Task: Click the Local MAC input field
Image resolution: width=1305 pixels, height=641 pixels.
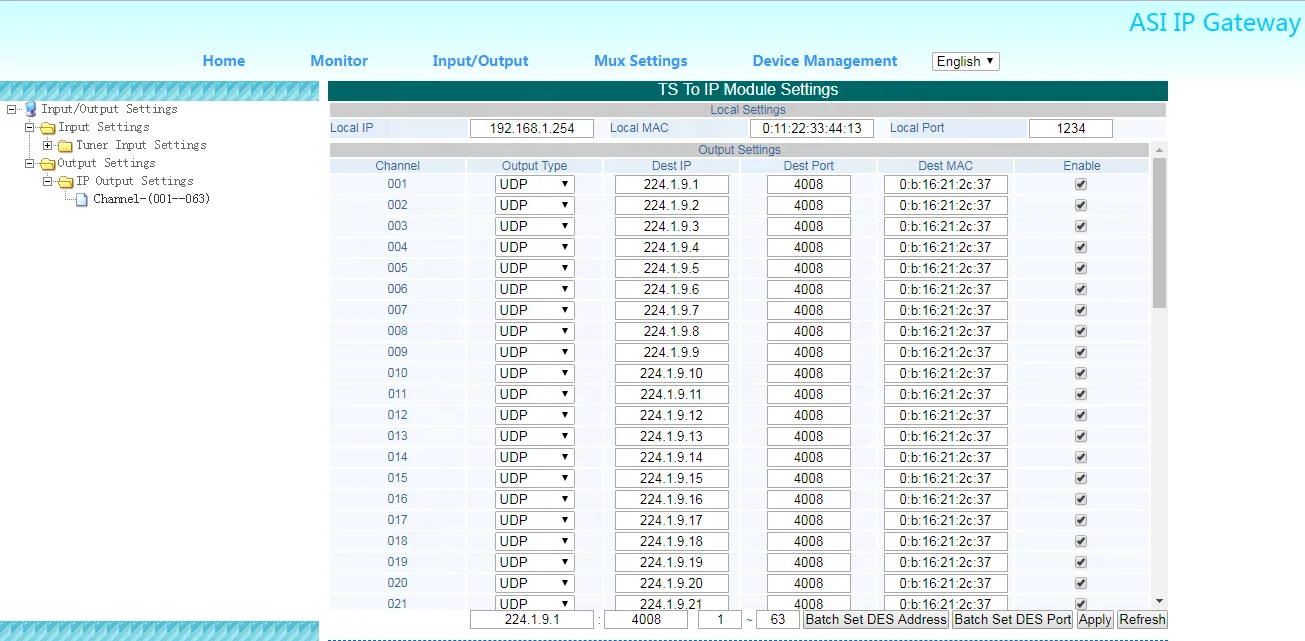Action: click(812, 128)
